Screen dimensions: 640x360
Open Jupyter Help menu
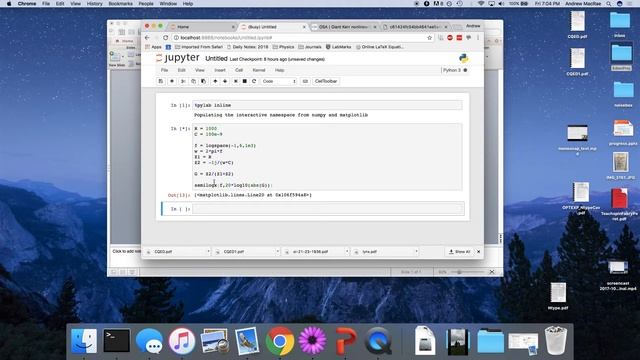tap(279, 70)
